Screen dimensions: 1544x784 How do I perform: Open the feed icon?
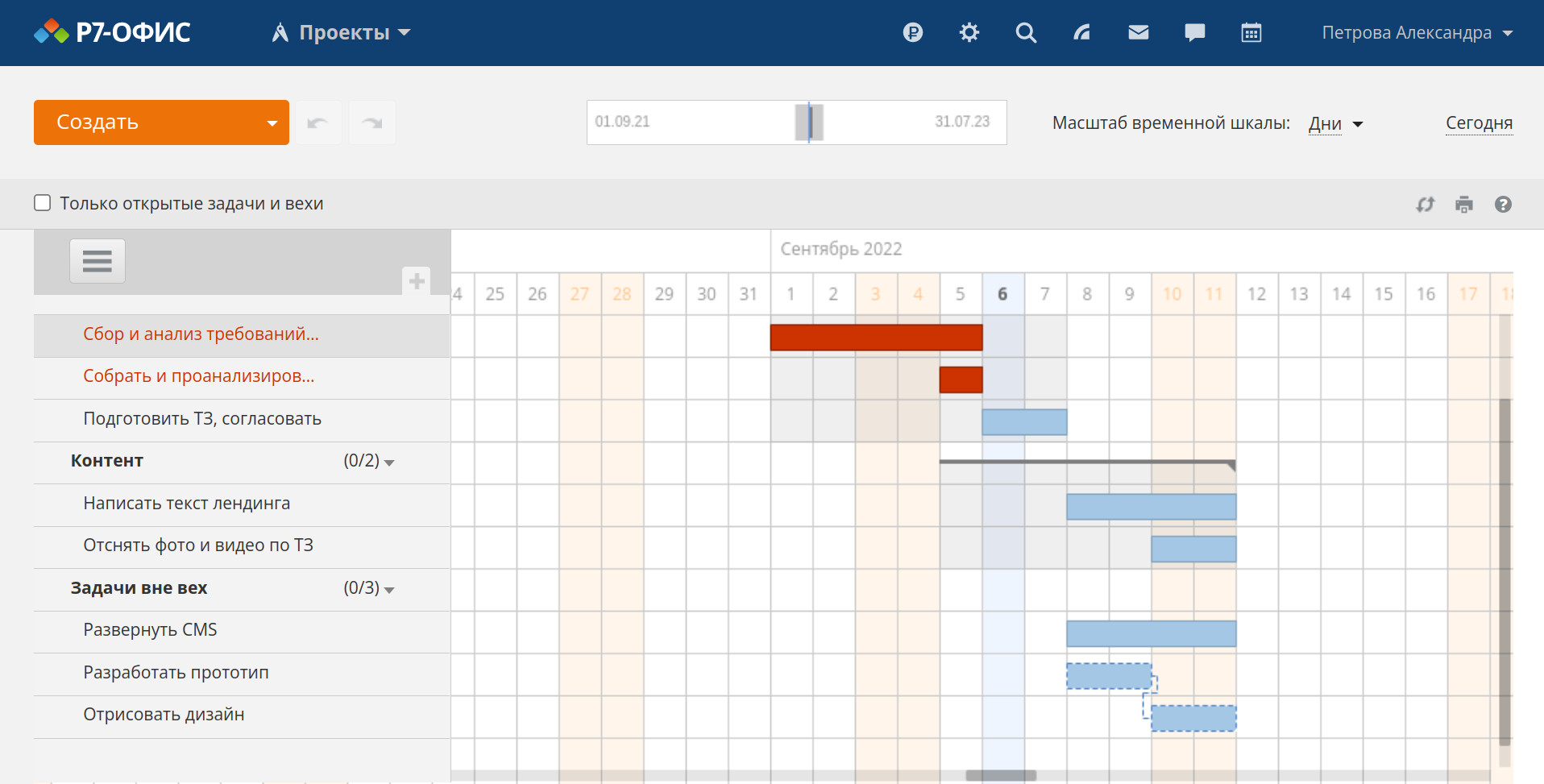pos(1082,32)
